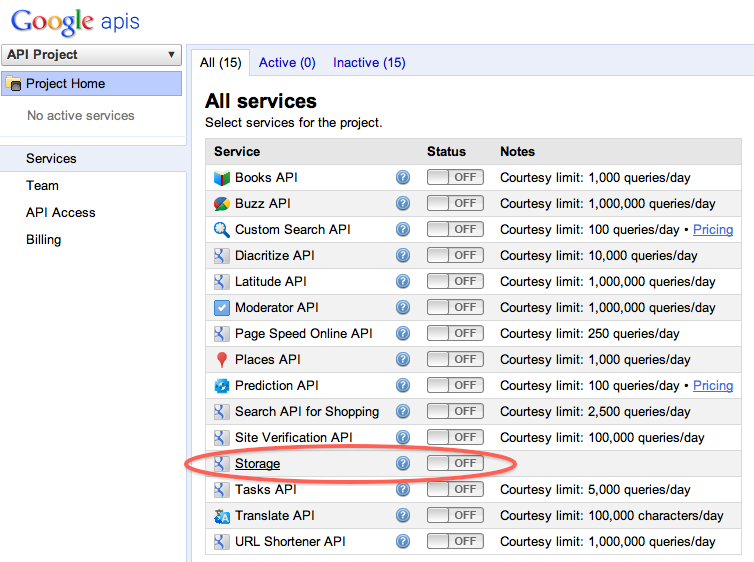
Task: Toggle Buzz API status on
Action: (455, 203)
